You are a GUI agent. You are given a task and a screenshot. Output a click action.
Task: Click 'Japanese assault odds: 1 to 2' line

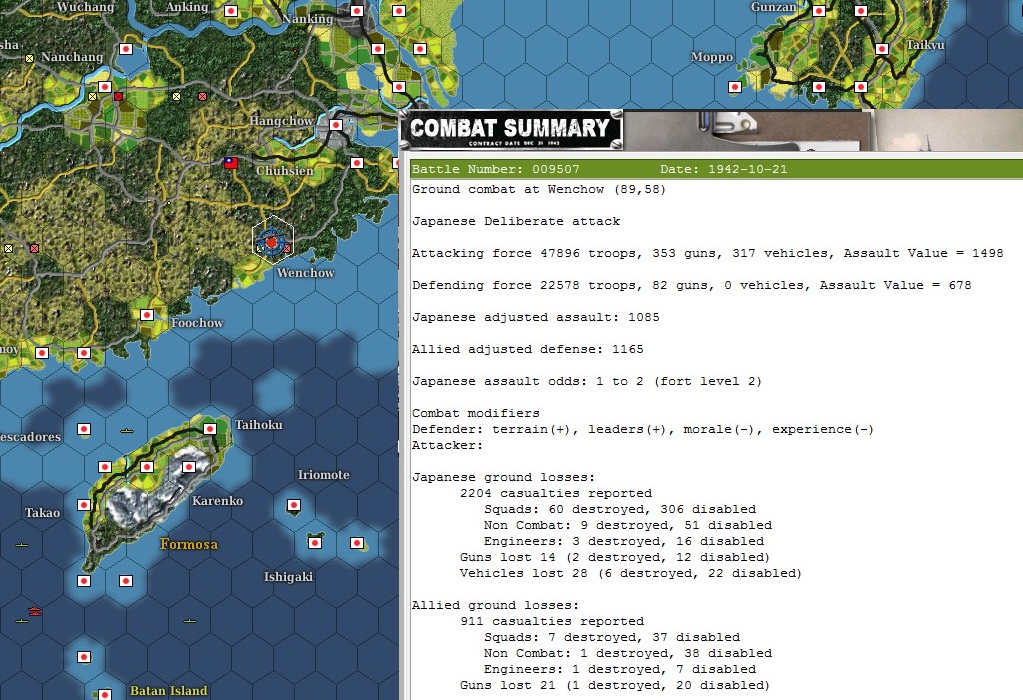tap(587, 381)
